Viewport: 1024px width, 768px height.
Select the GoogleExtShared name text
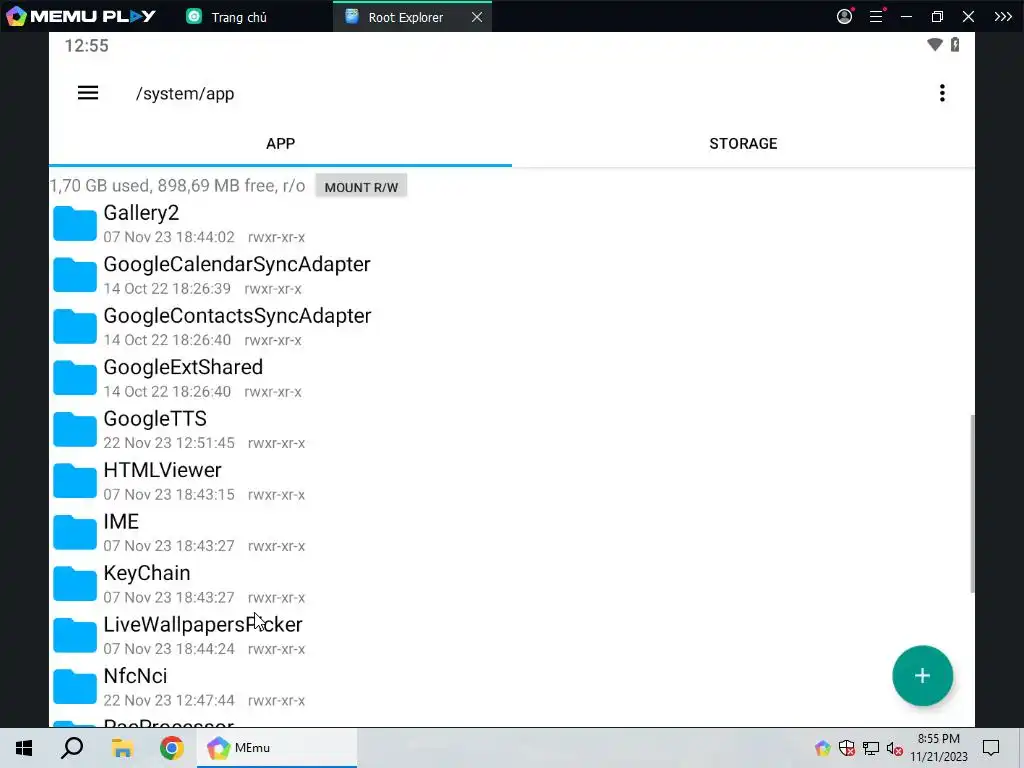[183, 367]
